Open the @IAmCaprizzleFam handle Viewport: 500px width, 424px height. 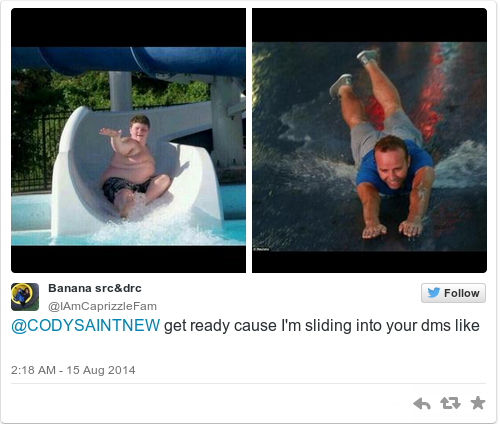tap(102, 306)
